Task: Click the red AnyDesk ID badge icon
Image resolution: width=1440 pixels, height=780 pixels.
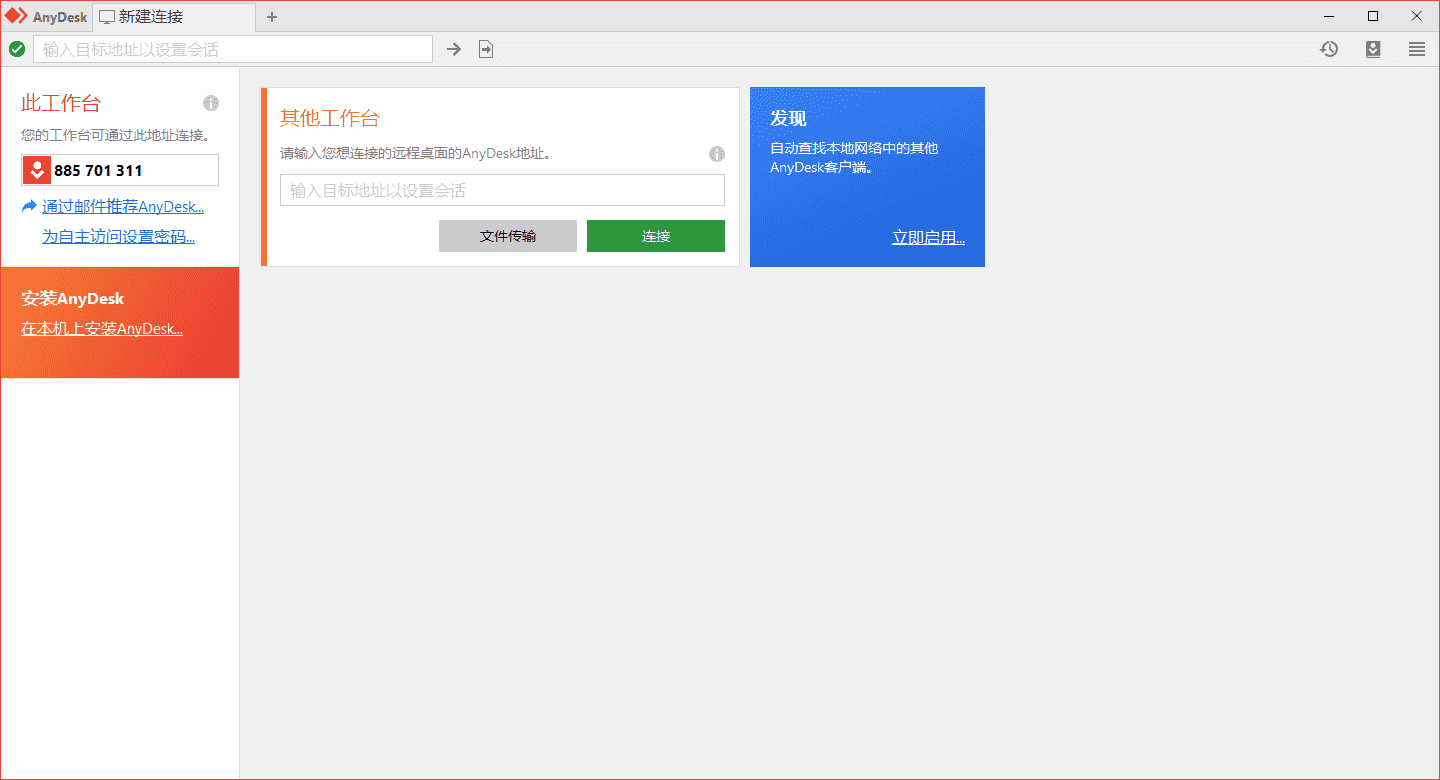Action: [36, 169]
